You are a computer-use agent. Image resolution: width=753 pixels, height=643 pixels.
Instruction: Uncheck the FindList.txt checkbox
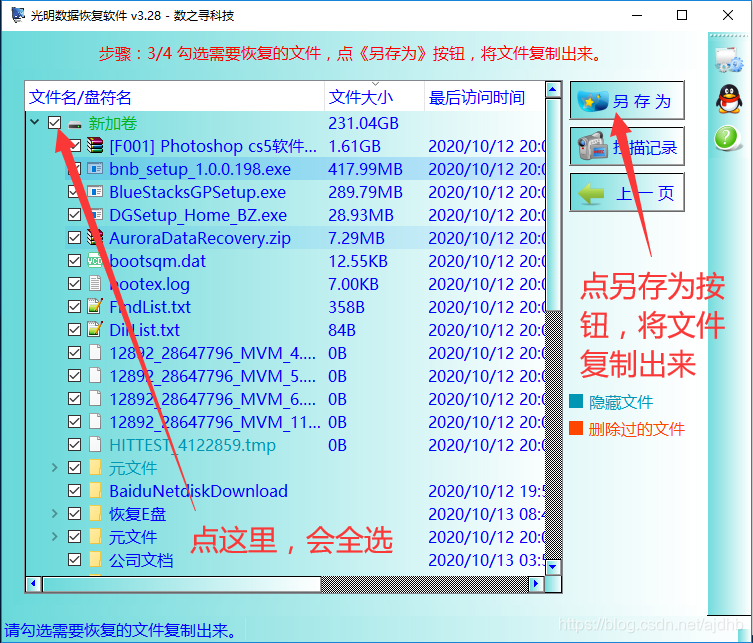click(74, 306)
